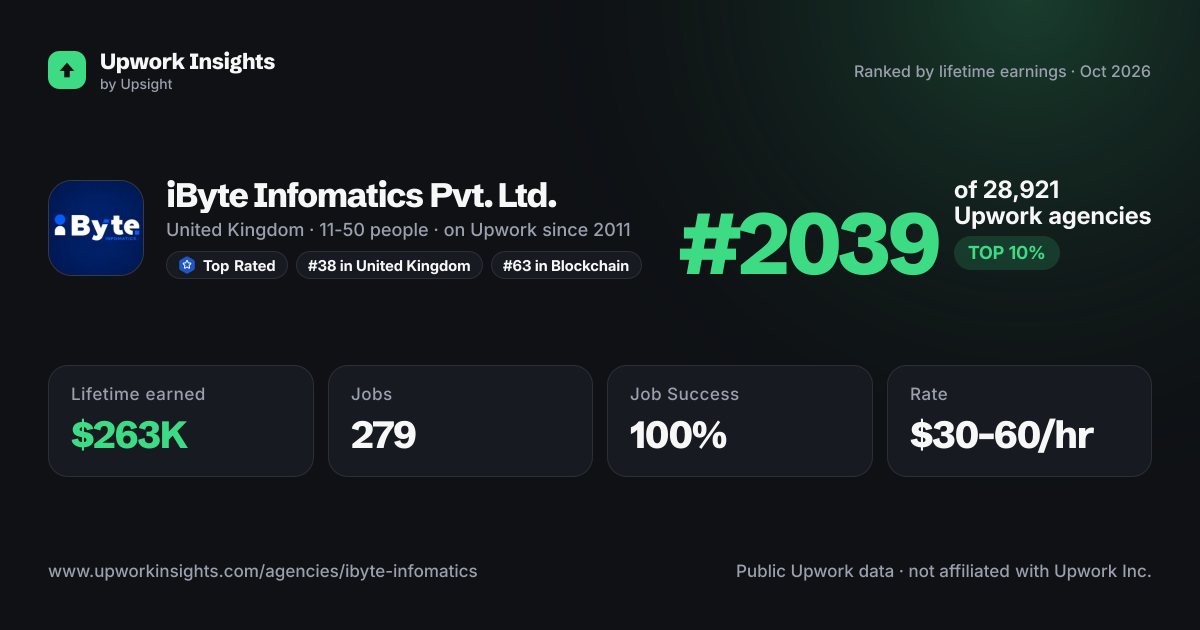Image resolution: width=1200 pixels, height=630 pixels.
Task: Click the green Upwork Insights arrow logo
Action: pos(67,70)
